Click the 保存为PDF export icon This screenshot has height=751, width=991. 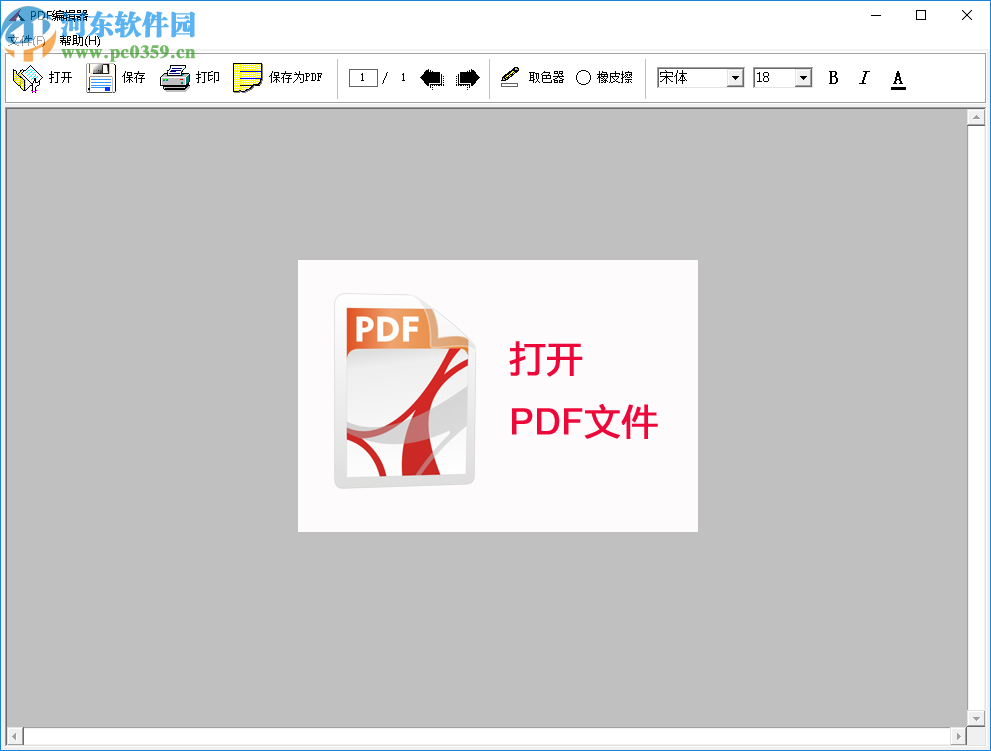[245, 77]
